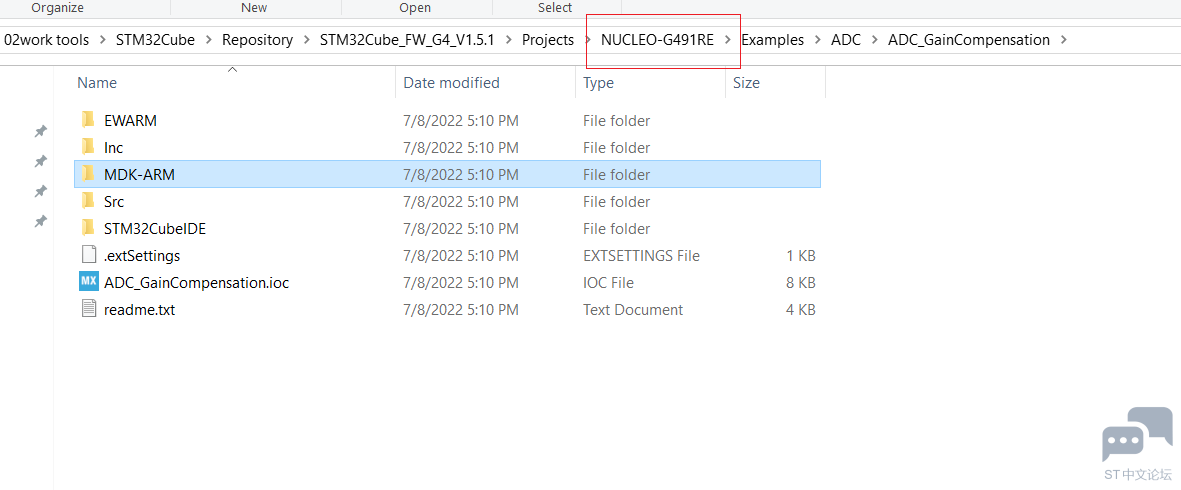Expand the chevron after NUCLEO-G491RE breadcrumb

pyautogui.click(x=728, y=40)
